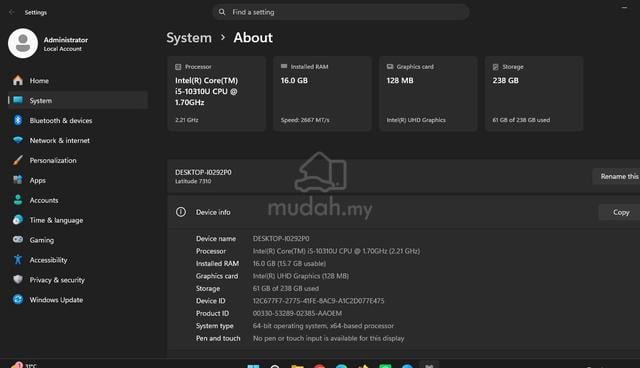Open the 16.0 GB Installed RAM card
Viewport: 640px width, 368px height.
pyautogui.click(x=322, y=93)
